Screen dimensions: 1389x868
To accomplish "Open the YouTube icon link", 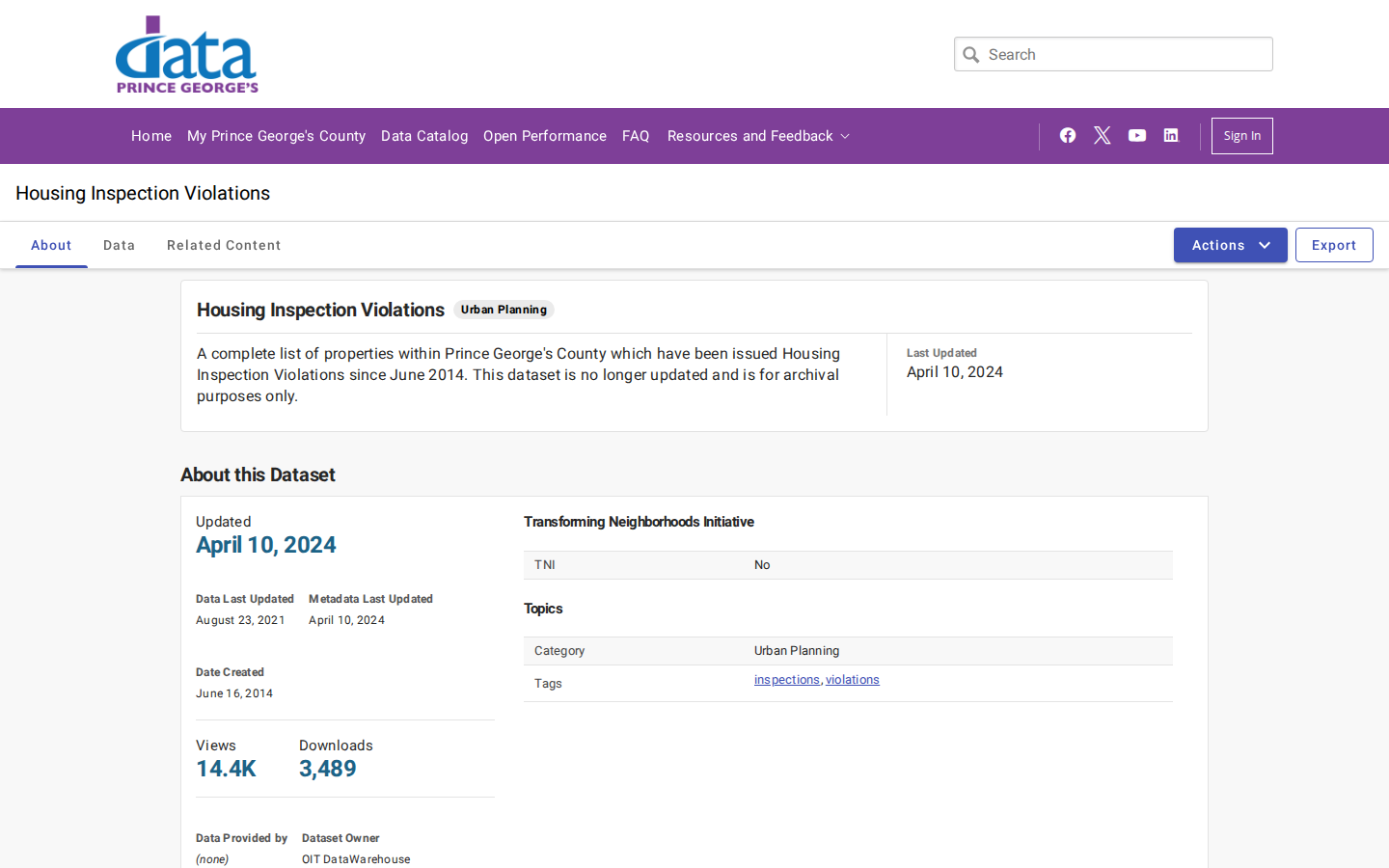I will pyautogui.click(x=1137, y=135).
